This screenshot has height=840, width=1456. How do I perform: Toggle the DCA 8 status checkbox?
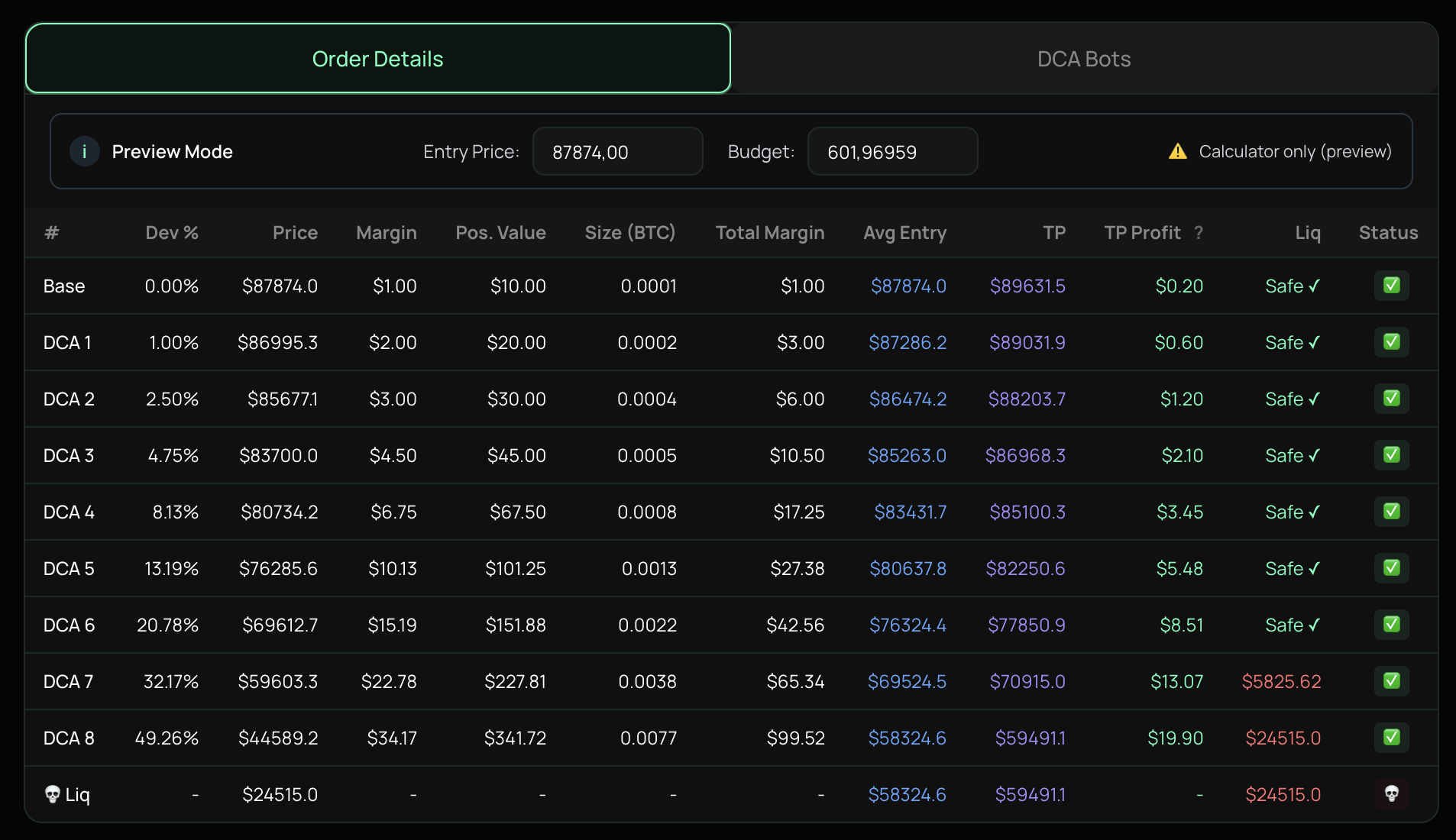pyautogui.click(x=1391, y=738)
